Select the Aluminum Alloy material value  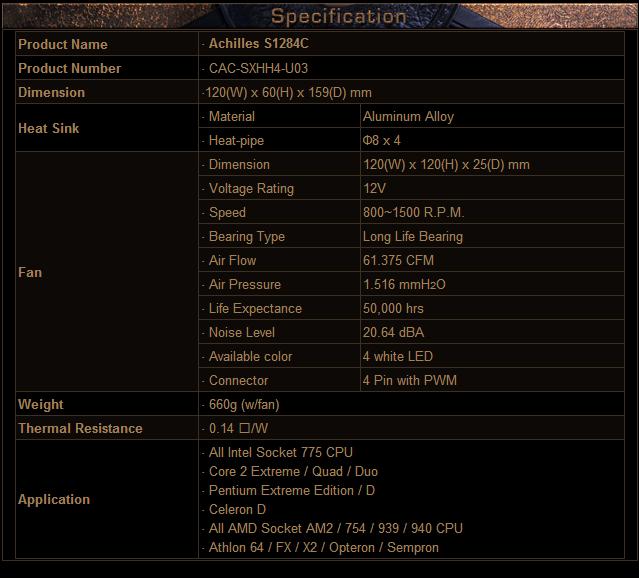(408, 116)
